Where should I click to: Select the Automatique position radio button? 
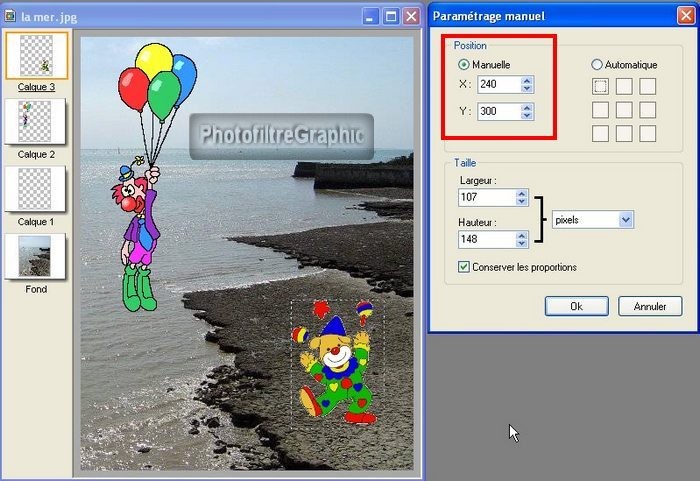pyautogui.click(x=598, y=65)
